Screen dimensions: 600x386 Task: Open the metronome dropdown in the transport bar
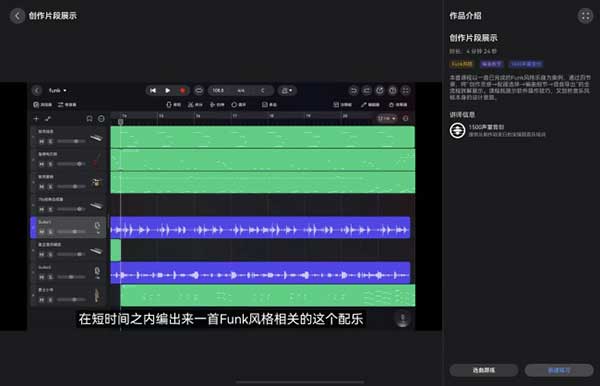pyautogui.click(x=287, y=90)
